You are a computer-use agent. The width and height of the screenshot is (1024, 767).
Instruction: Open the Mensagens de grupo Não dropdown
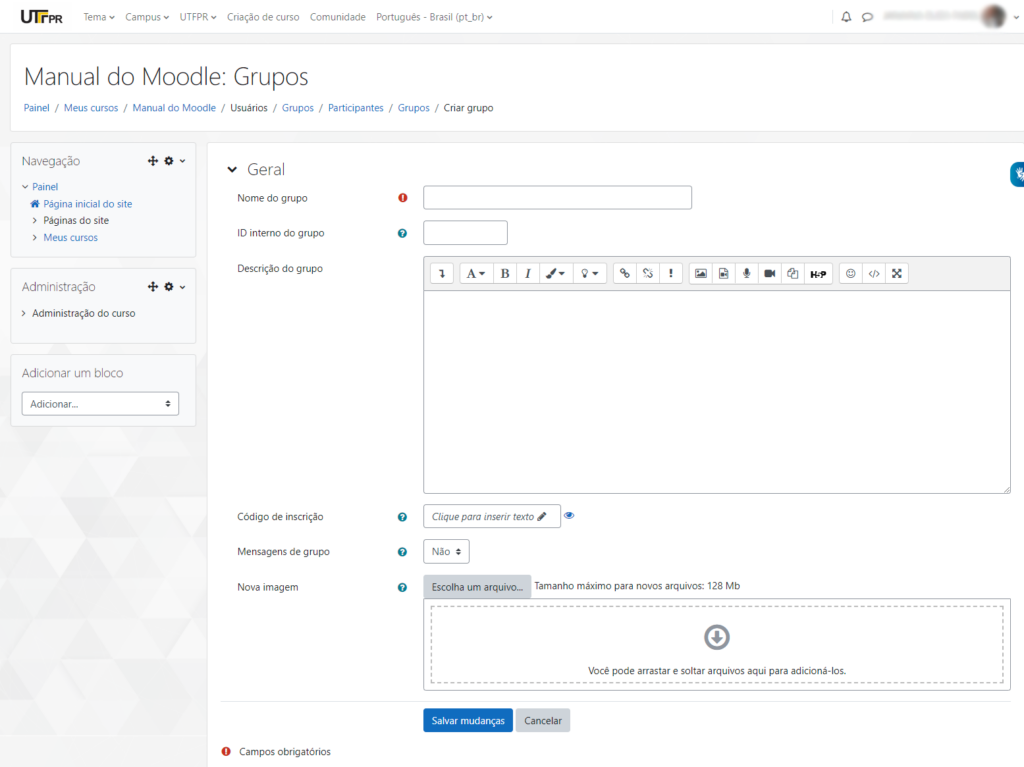pos(446,551)
